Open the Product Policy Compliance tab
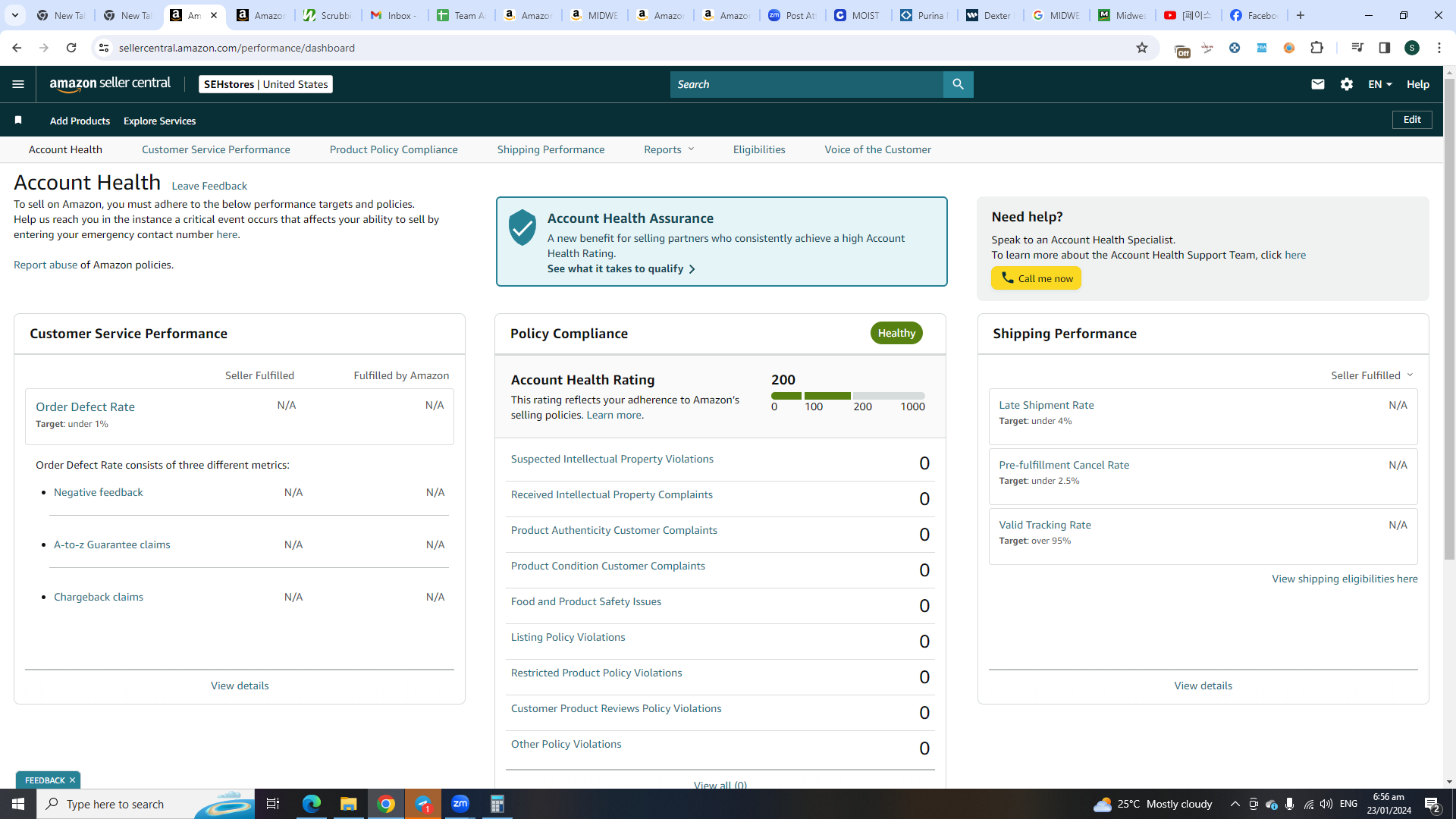1456x819 pixels. [x=394, y=149]
